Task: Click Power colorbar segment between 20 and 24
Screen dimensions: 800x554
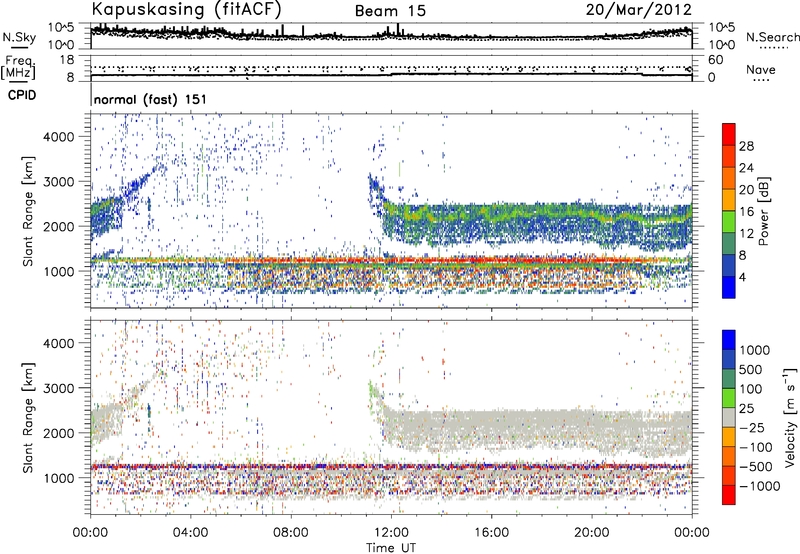Action: pos(729,179)
